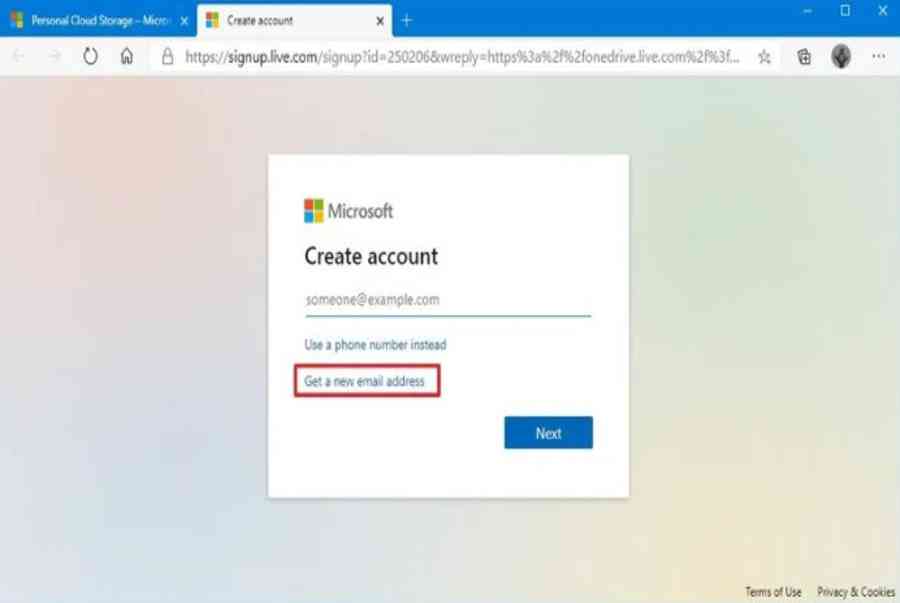Go to the browser home page icon
This screenshot has height=603, width=900.
[126, 56]
